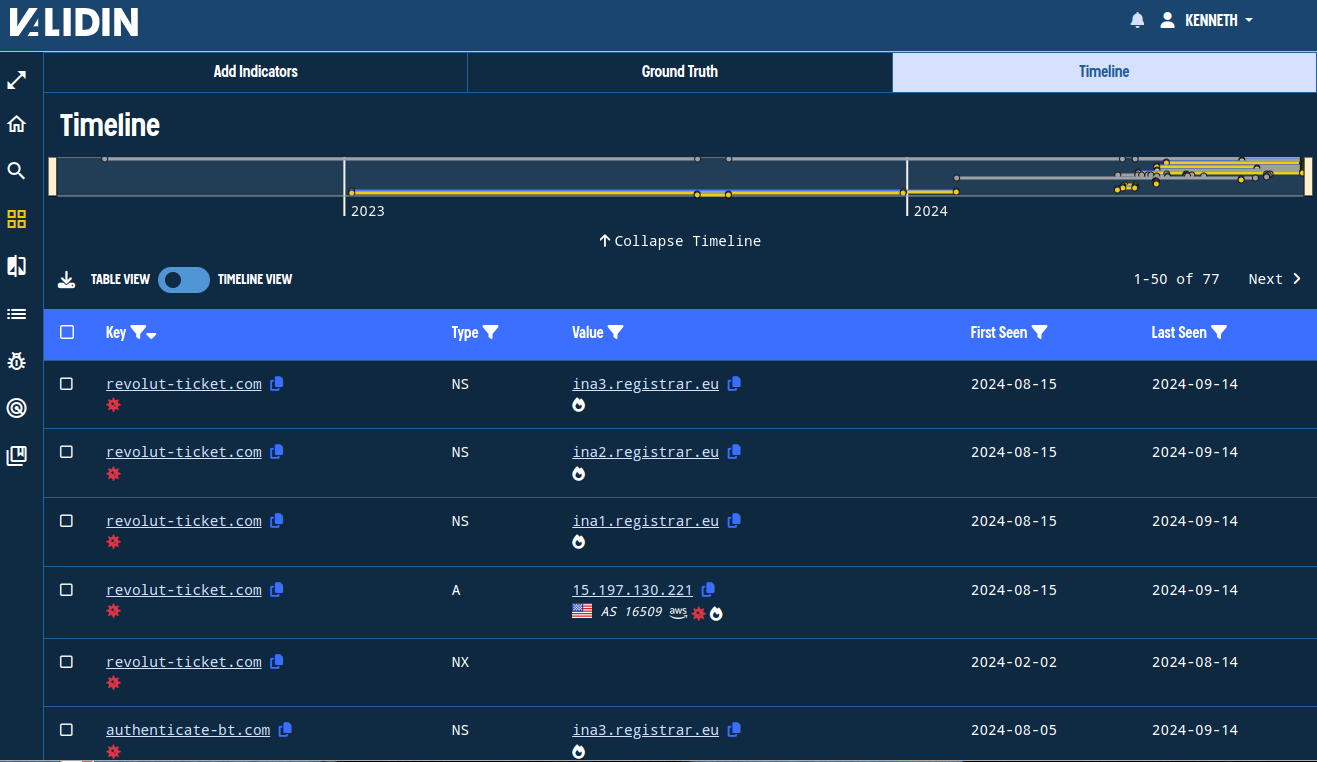1317x762 pixels.
Task: Check the 15.197.130.221 row checkbox
Action: click(67, 590)
